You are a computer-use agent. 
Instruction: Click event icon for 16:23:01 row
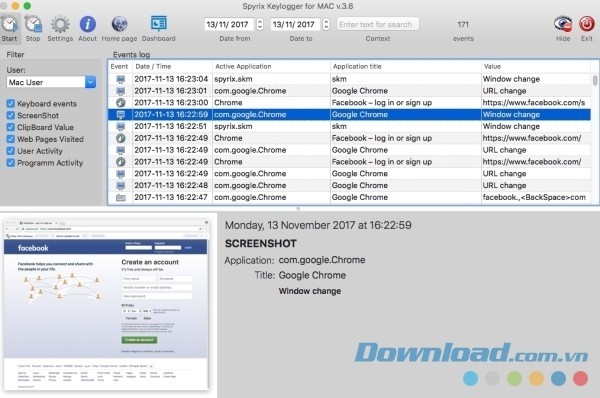pyautogui.click(x=121, y=91)
